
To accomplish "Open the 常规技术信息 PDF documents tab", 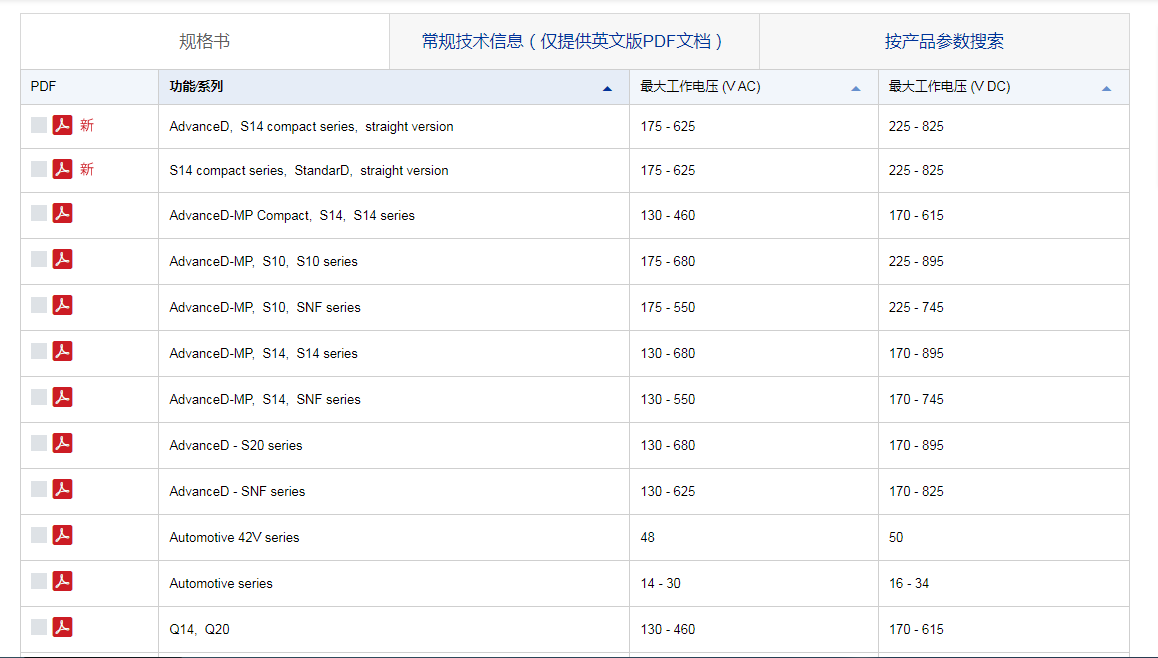I will point(574,41).
